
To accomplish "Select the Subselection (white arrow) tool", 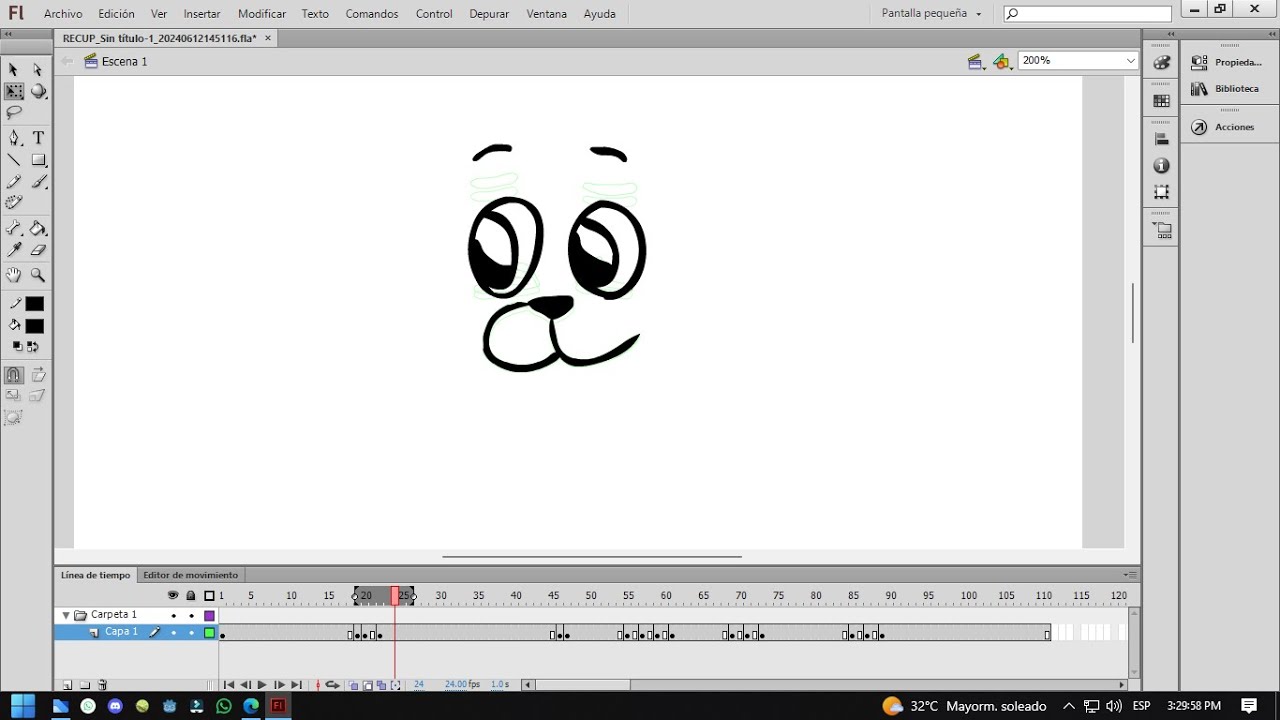I will point(38,70).
